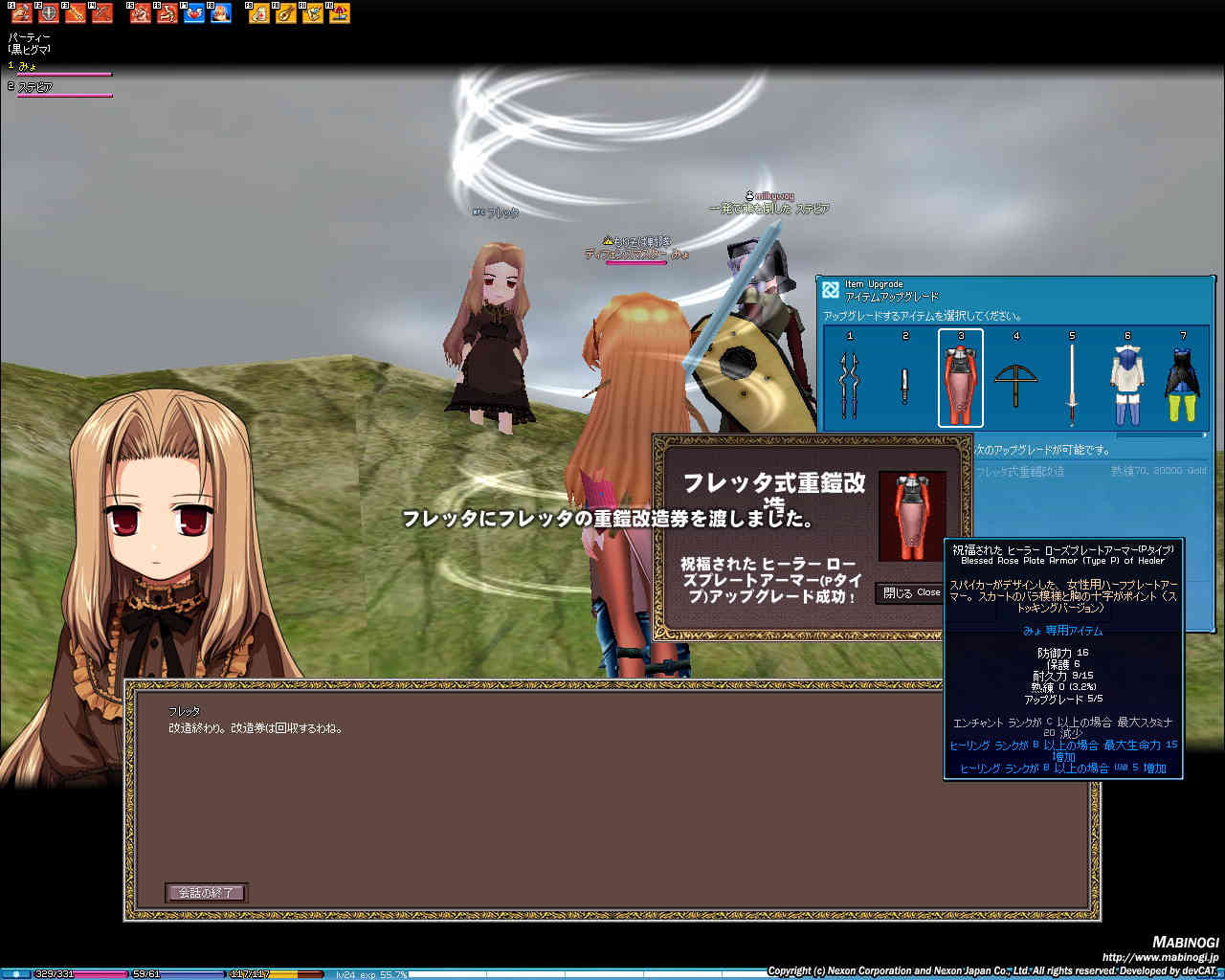The width and height of the screenshot is (1225, 980).
Task: Activate the F2 shield defense skill icon
Action: [48, 13]
